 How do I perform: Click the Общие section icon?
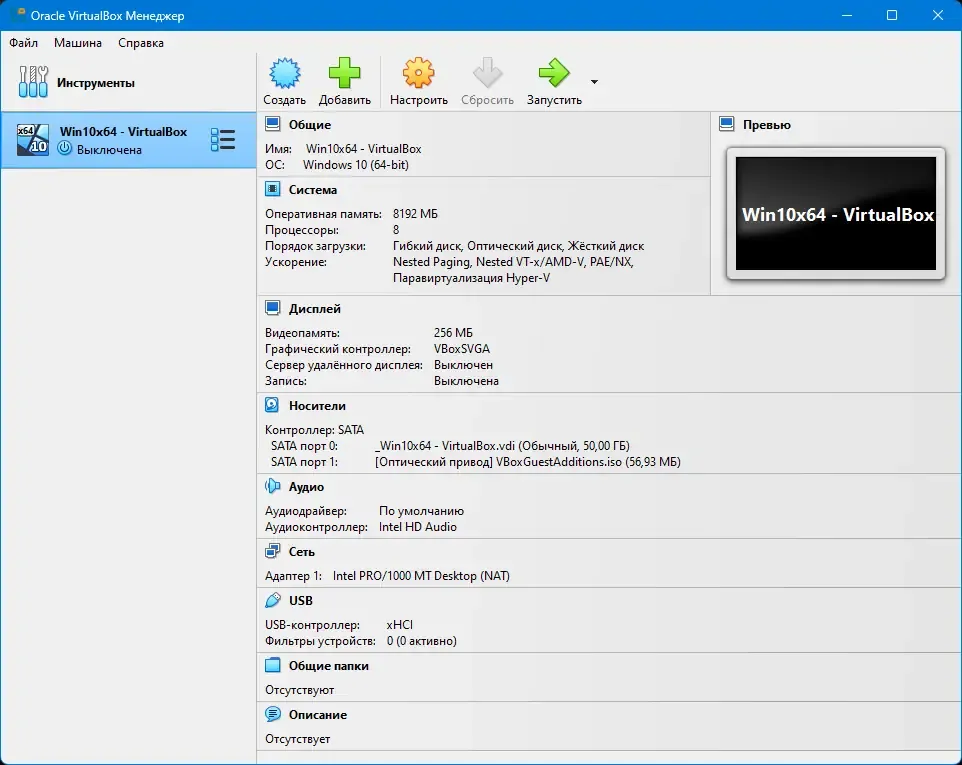pos(272,124)
